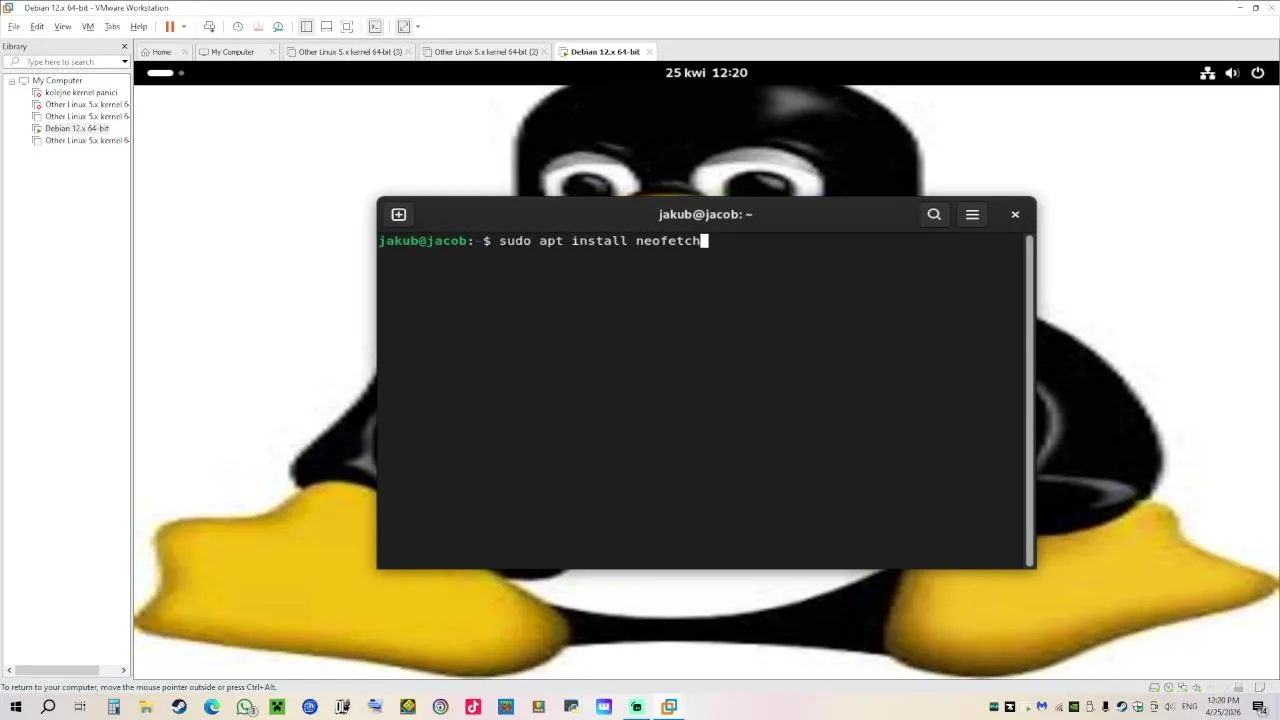Open Windows Task View
Screen dimensions: 1280x720
[x=80, y=707]
